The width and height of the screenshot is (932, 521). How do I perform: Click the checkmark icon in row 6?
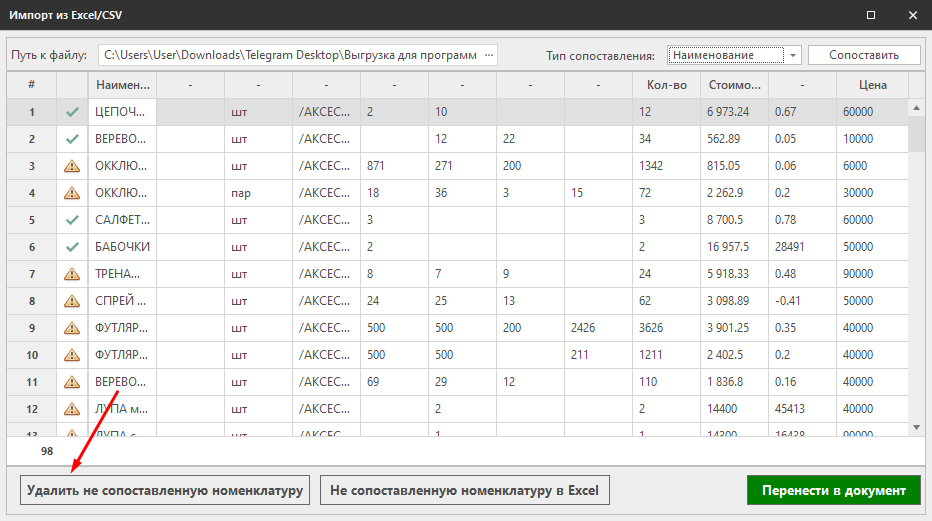pyautogui.click(x=72, y=247)
